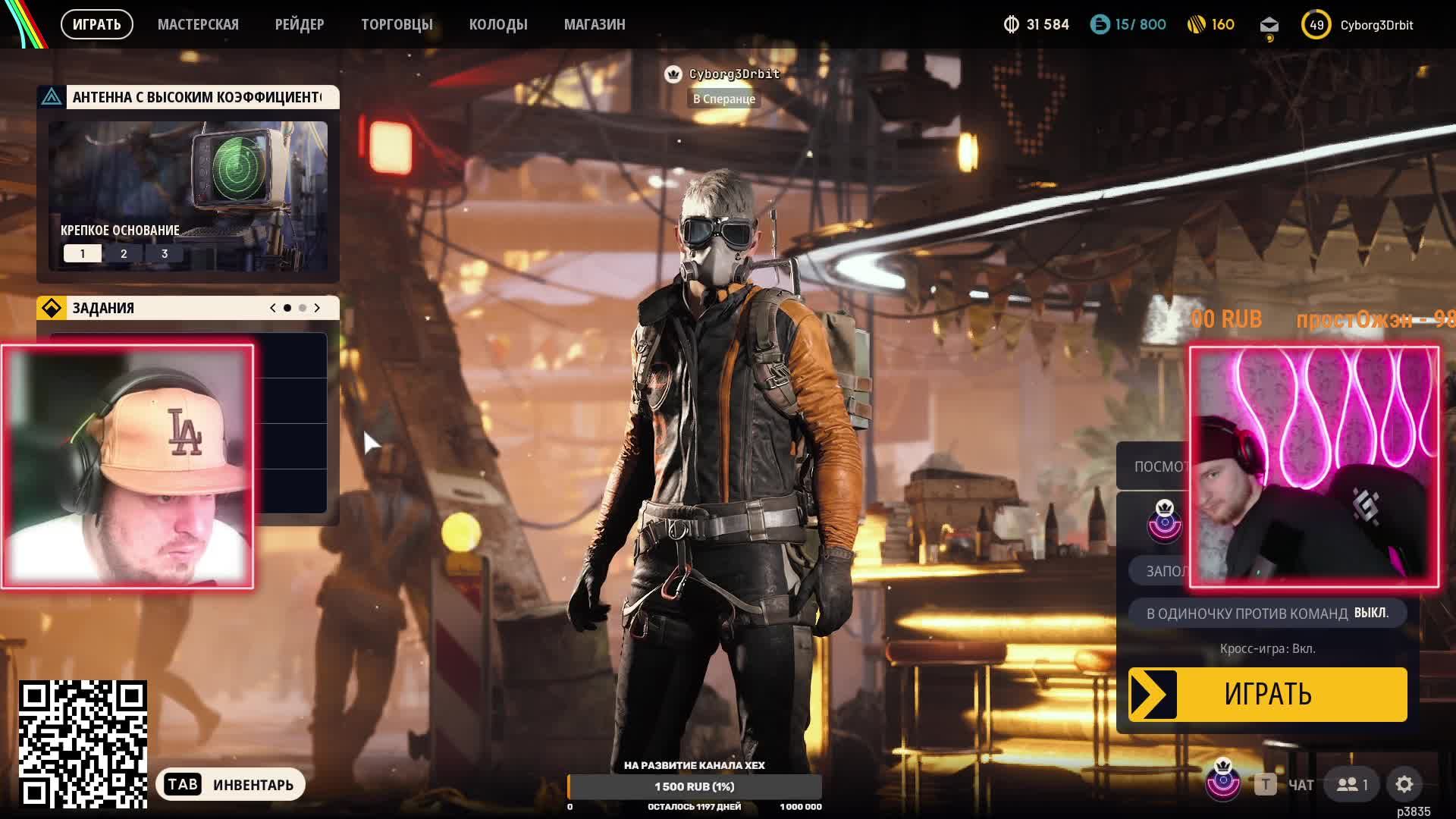
Task: Select stage 1 of Крепкое основание
Action: 83,254
